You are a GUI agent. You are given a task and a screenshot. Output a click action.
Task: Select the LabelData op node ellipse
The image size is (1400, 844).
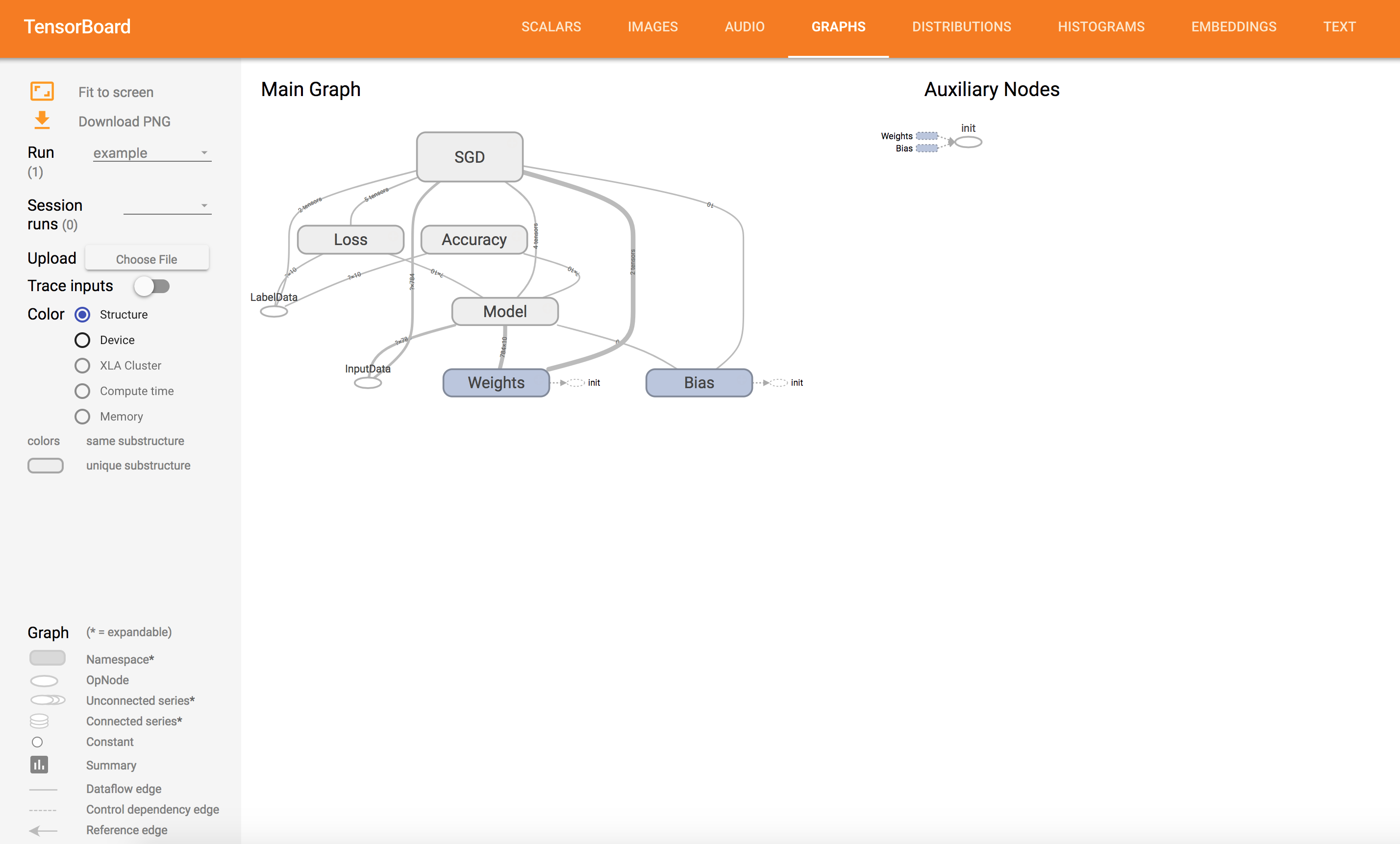274,311
